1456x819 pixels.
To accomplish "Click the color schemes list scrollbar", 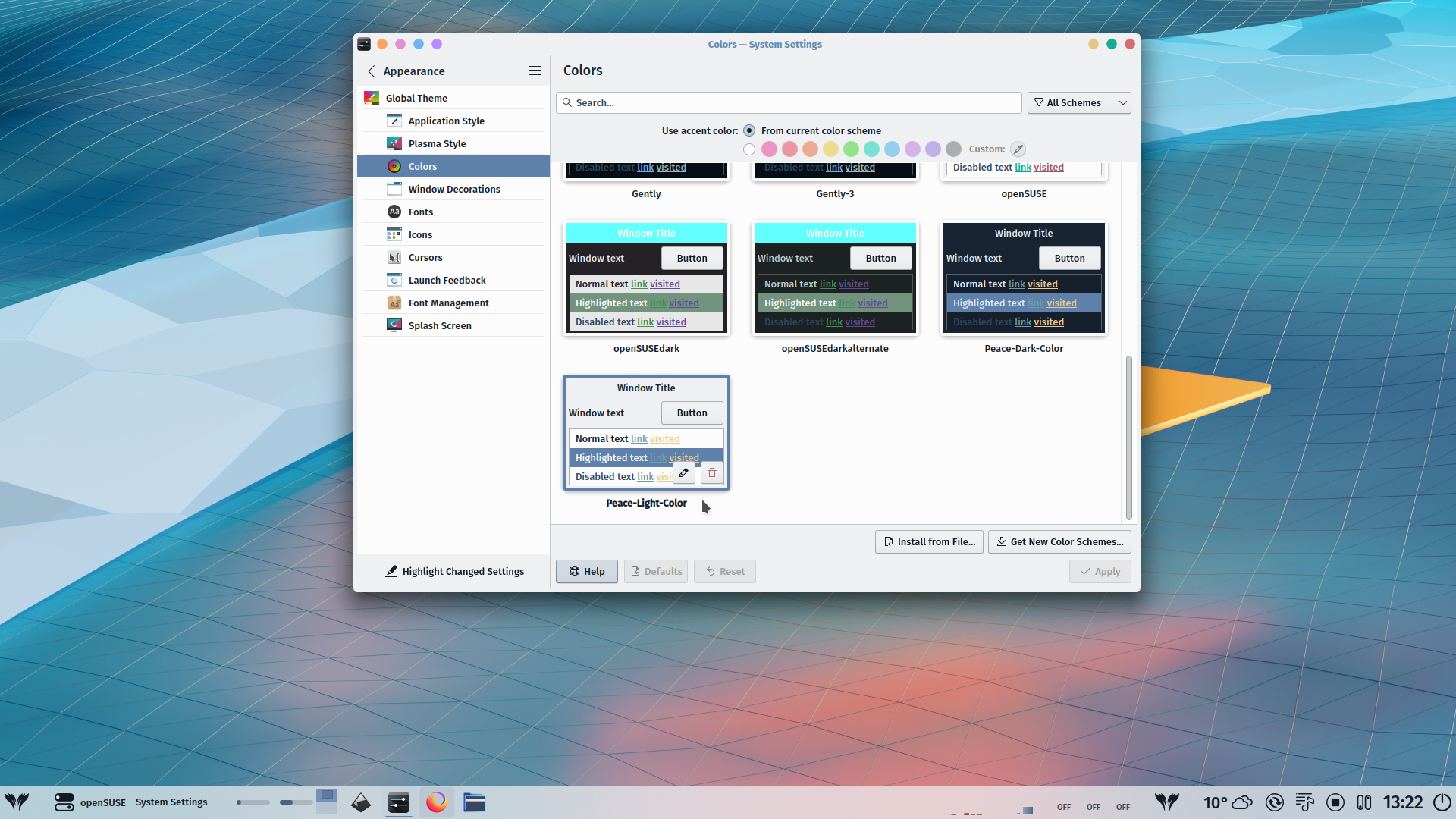I will coord(1128,438).
